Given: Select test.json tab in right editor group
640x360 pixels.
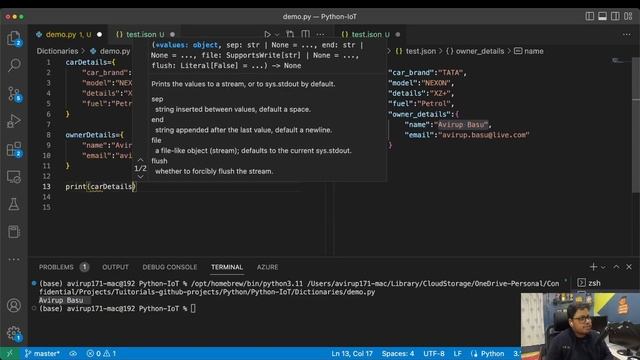Looking at the screenshot, I should point(370,35).
